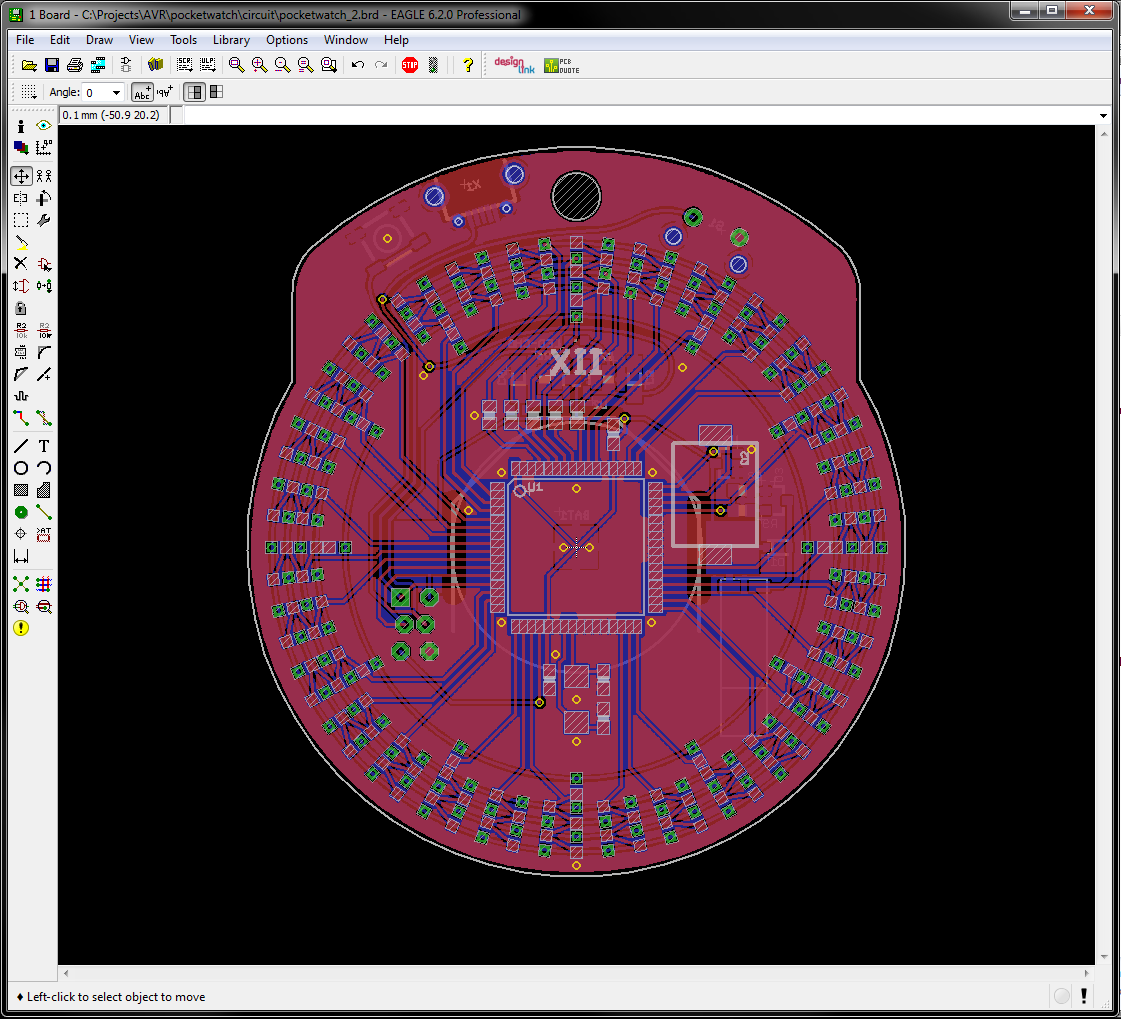Viewport: 1121px width, 1019px height.
Task: Toggle the single-pane view button
Action: pos(194,92)
